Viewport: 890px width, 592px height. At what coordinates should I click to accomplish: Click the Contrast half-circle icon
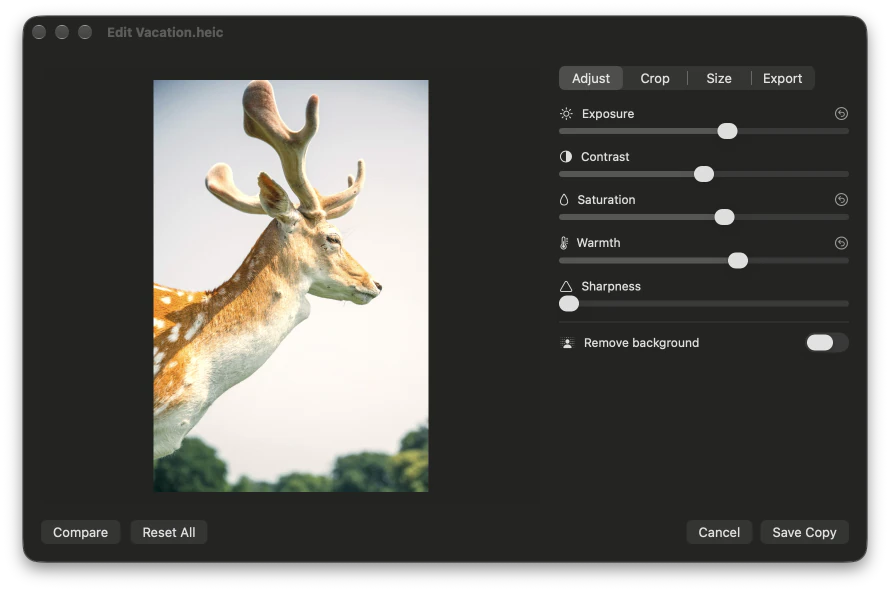pos(566,157)
